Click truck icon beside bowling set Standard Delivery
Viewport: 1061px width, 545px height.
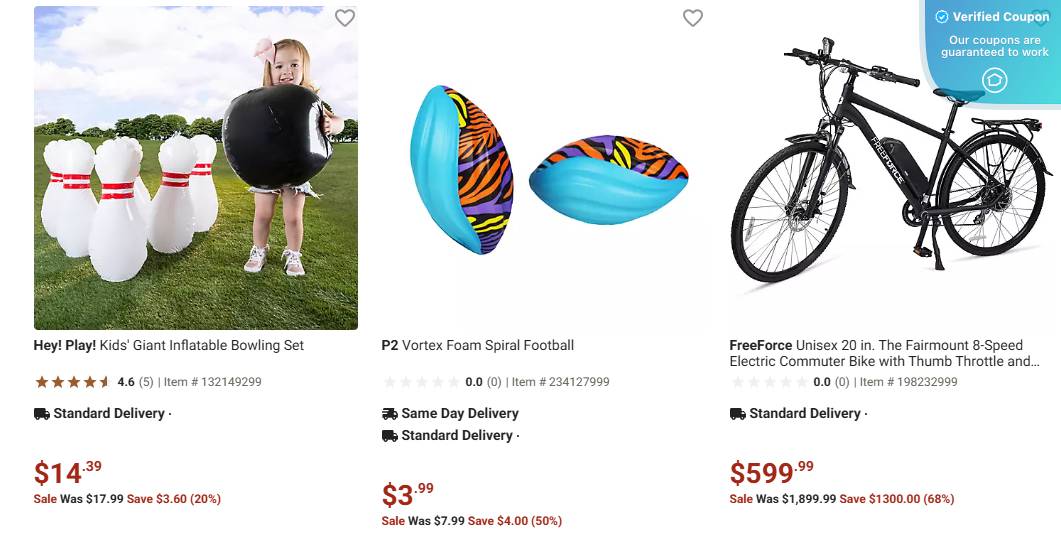[x=42, y=414]
